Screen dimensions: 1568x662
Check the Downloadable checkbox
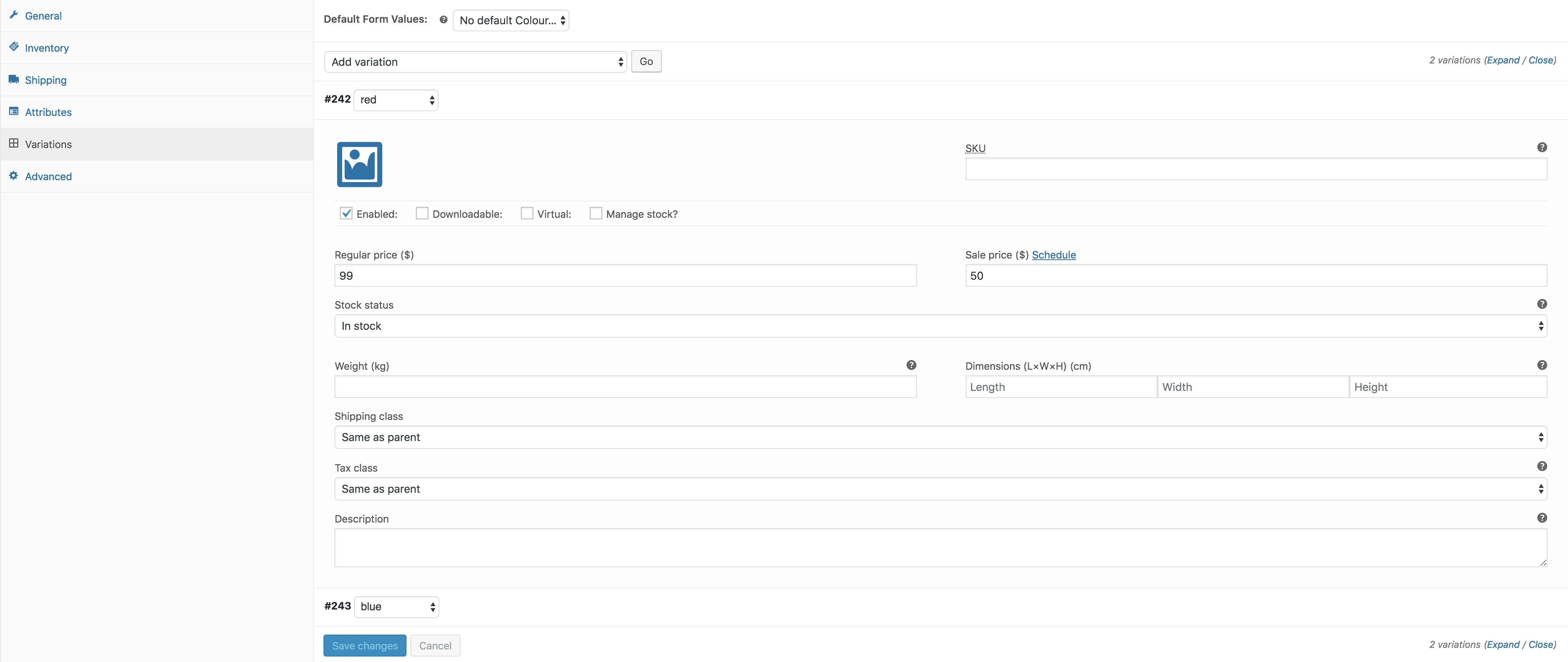point(421,213)
